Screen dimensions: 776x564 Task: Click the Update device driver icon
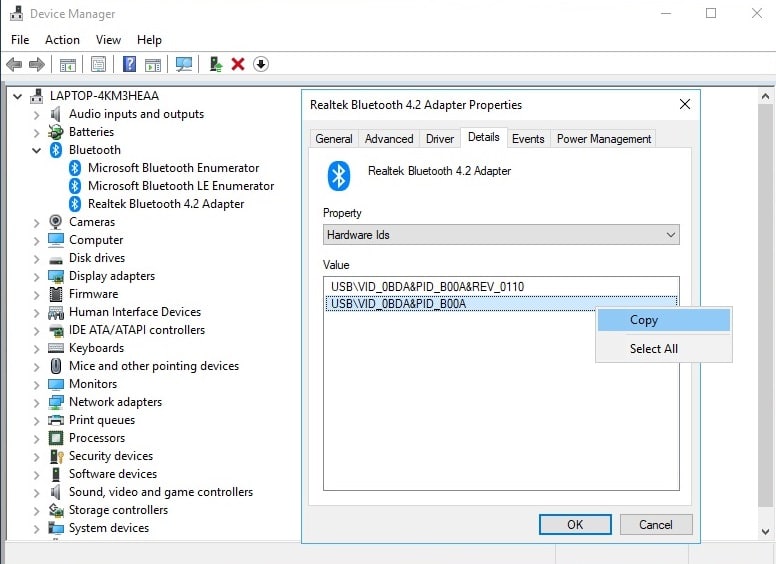click(215, 64)
